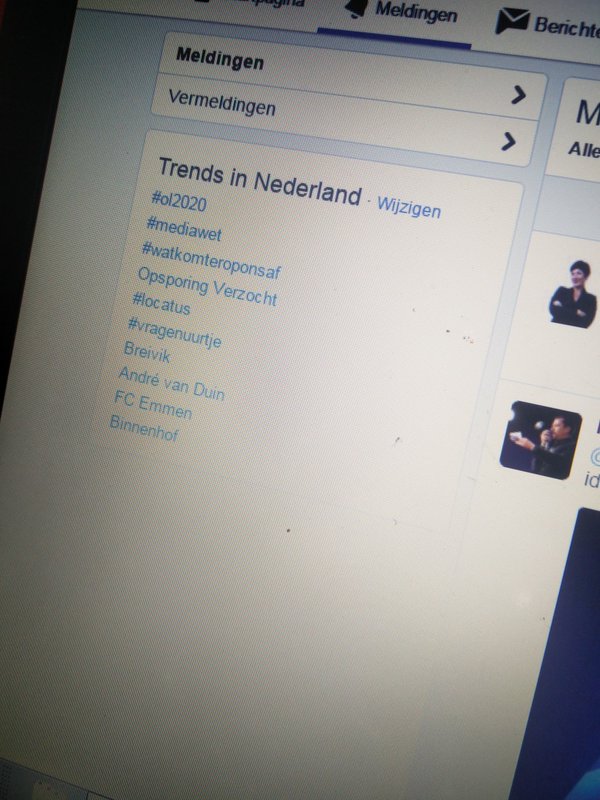Screen dimensions: 600x800
Task: Expand the Vermeldingen row chevron
Action: click(x=508, y=142)
